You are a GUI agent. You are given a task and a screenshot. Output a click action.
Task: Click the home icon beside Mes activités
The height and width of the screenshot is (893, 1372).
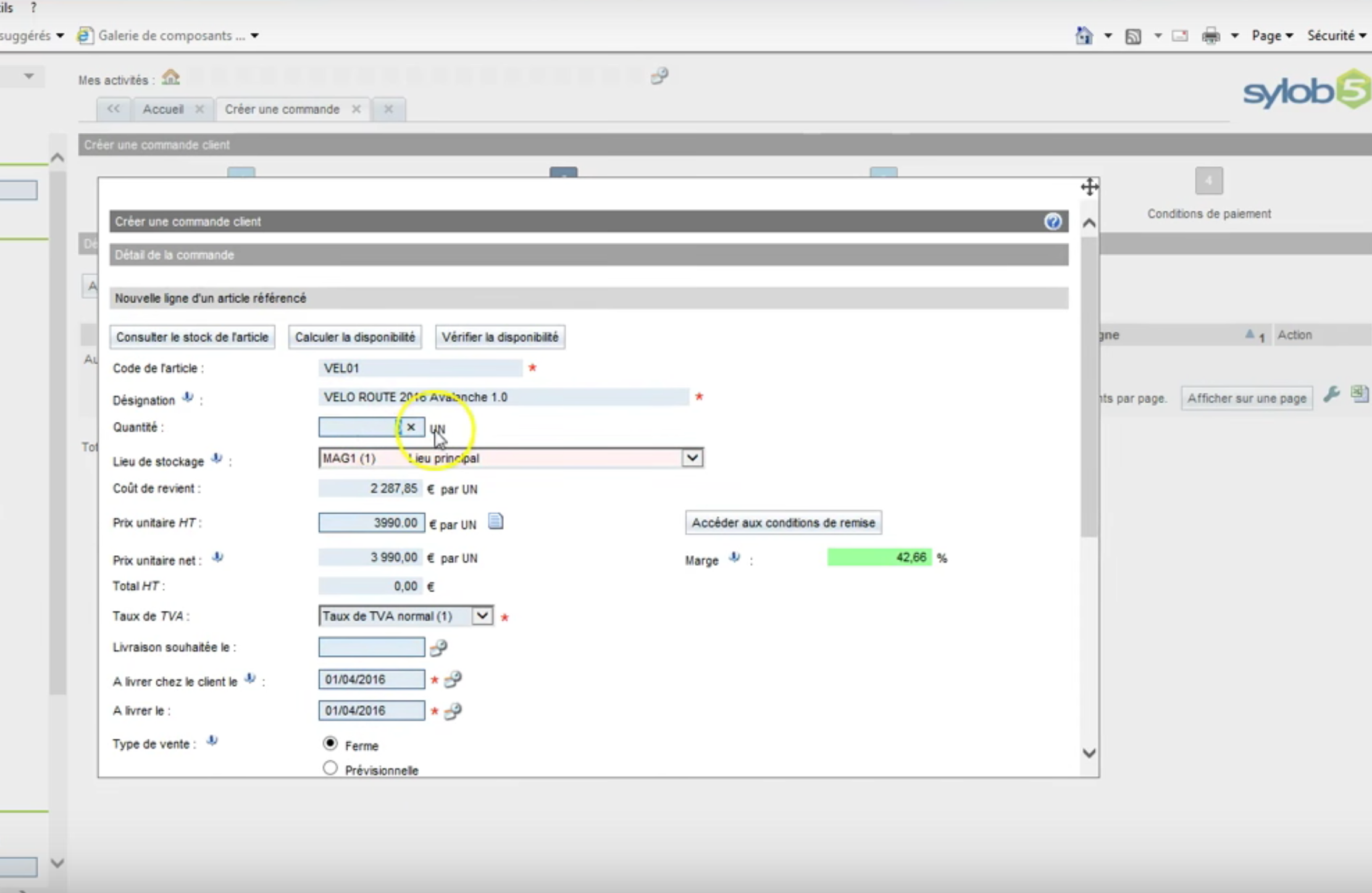[x=170, y=78]
